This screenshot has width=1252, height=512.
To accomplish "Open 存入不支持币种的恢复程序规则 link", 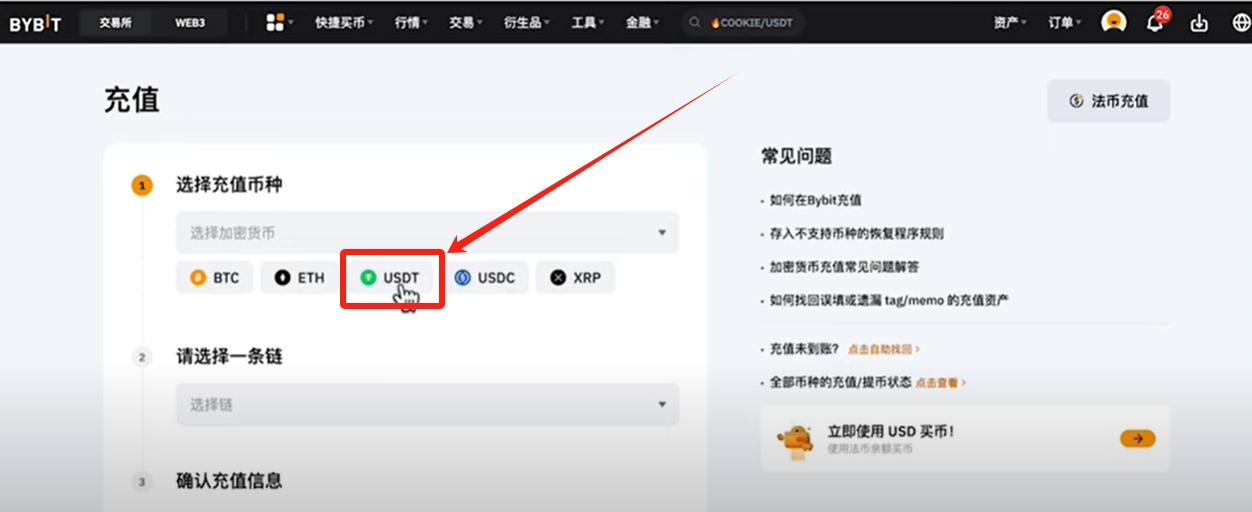I will pyautogui.click(x=856, y=233).
